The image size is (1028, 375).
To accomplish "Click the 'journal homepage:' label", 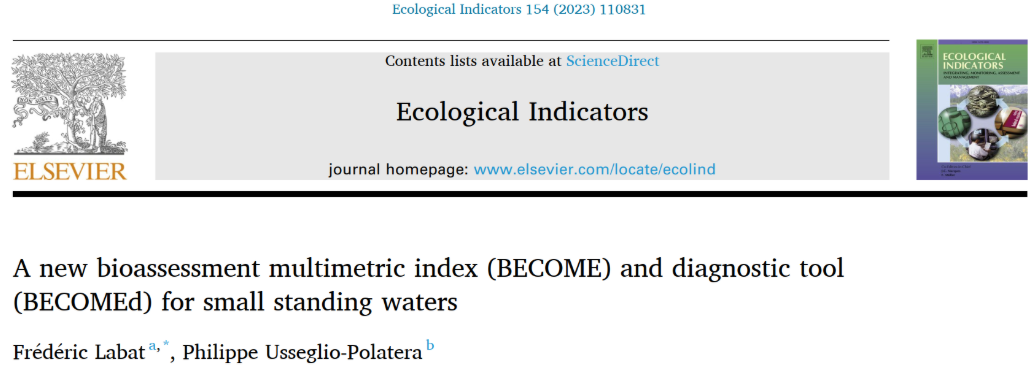I will [x=399, y=169].
